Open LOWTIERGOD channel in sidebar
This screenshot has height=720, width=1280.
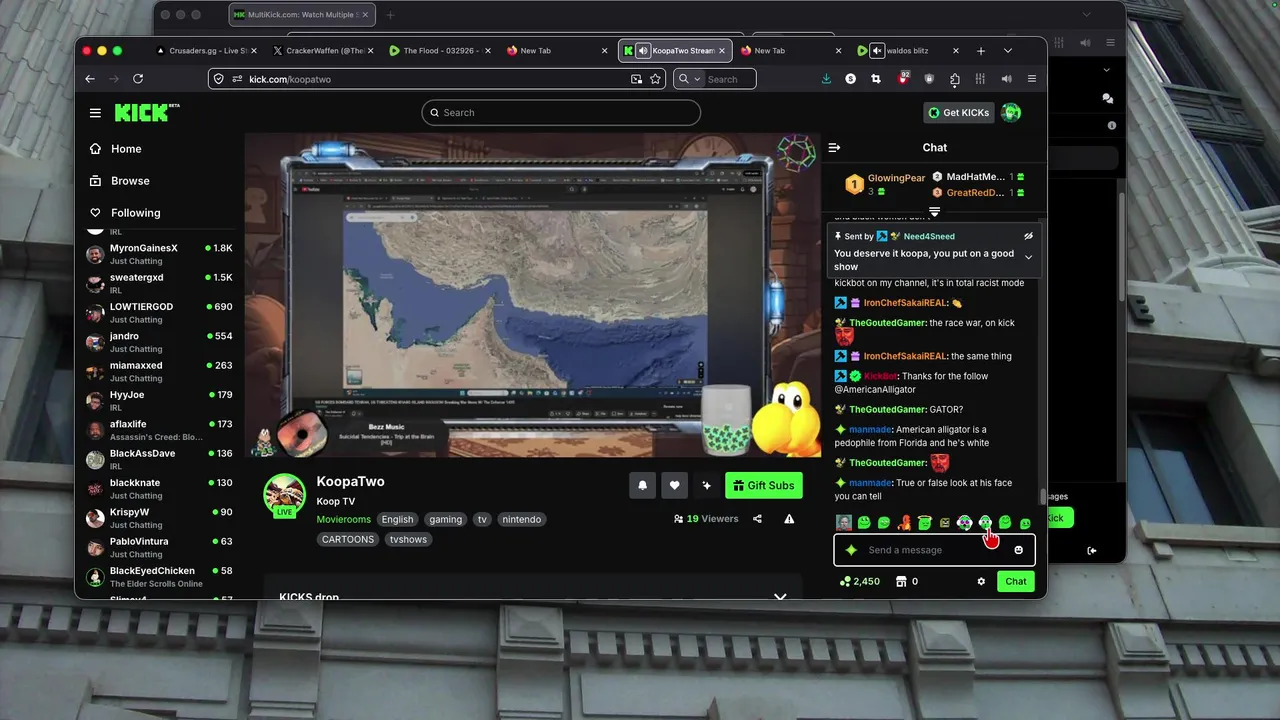(160, 313)
